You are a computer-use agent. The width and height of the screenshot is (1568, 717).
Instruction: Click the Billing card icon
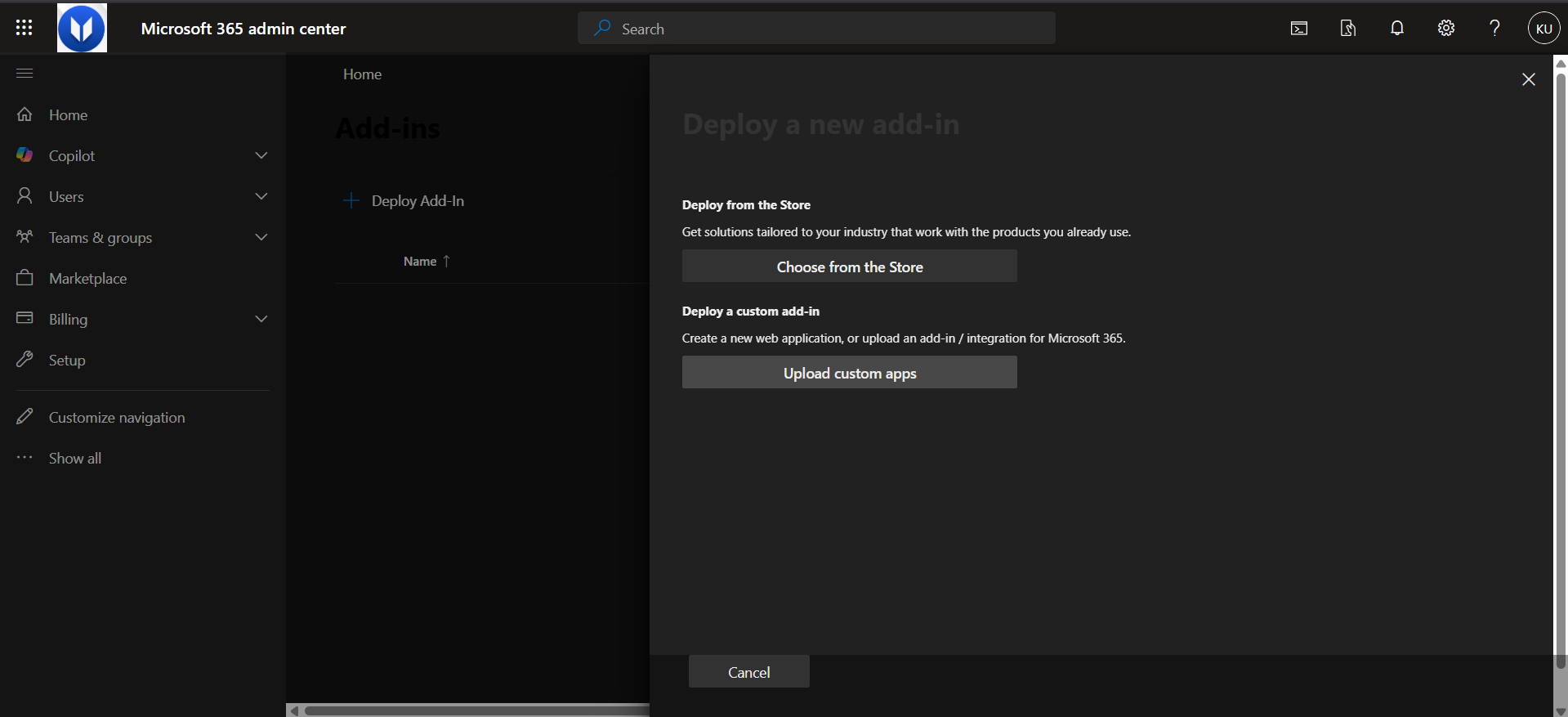click(x=25, y=317)
